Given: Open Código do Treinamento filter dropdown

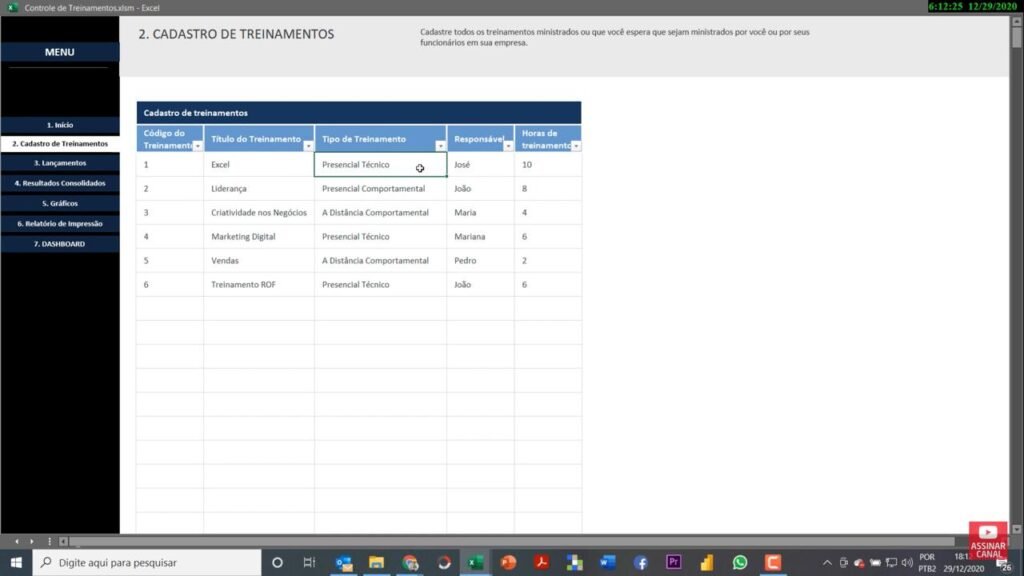Looking at the screenshot, I should click(x=198, y=146).
